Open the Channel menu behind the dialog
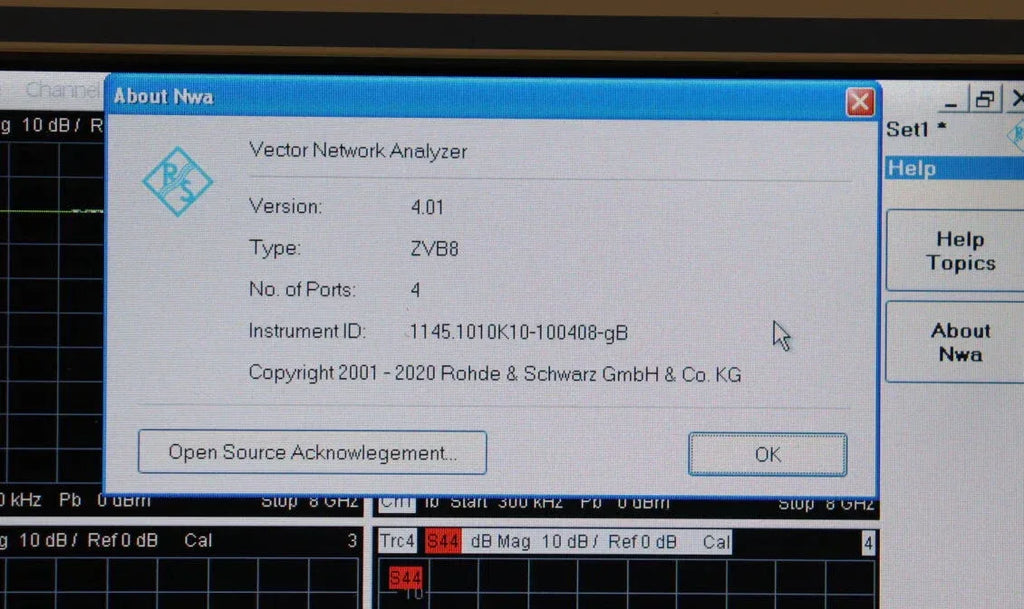 pyautogui.click(x=62, y=90)
